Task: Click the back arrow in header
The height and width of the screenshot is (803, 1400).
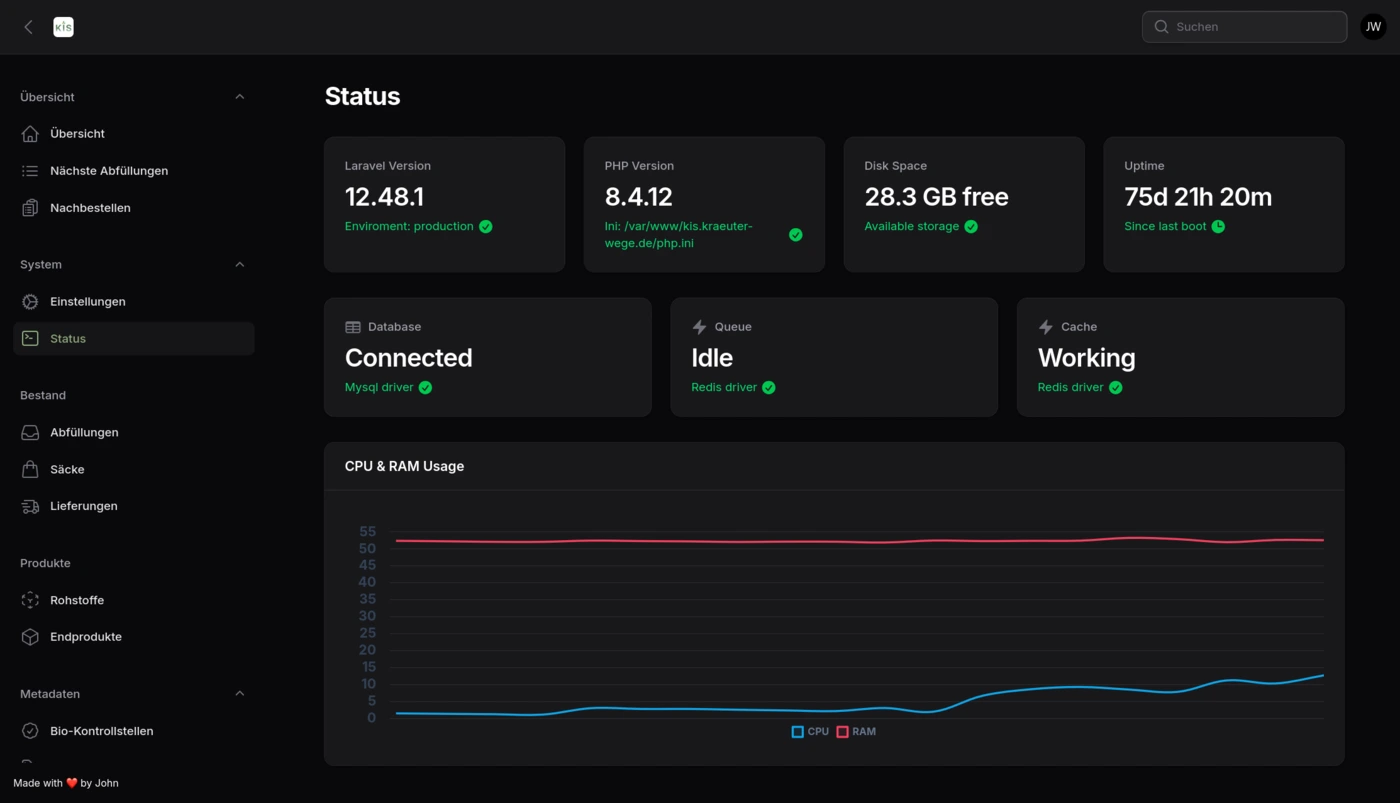Action: (x=28, y=27)
